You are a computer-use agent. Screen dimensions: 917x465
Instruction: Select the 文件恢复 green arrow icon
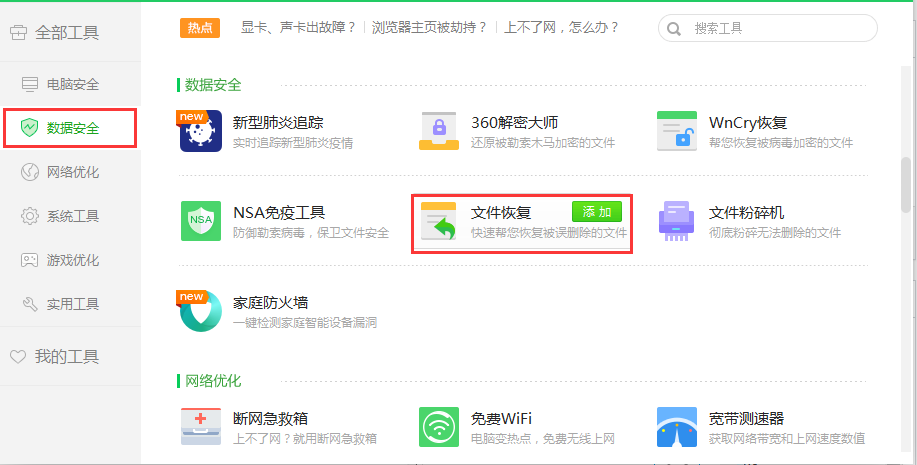coord(439,221)
